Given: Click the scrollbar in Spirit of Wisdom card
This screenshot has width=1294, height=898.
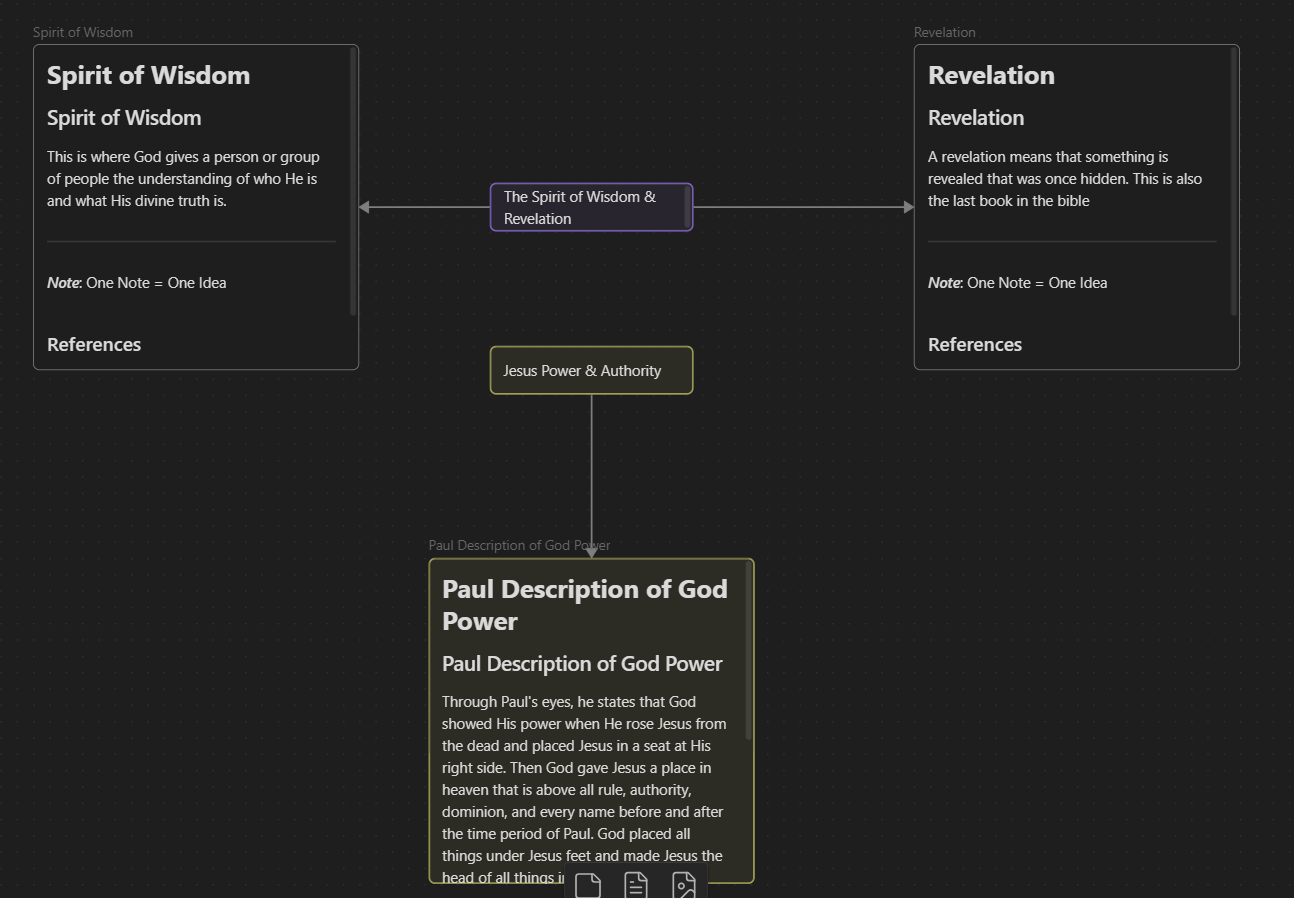Looking at the screenshot, I should [353, 180].
